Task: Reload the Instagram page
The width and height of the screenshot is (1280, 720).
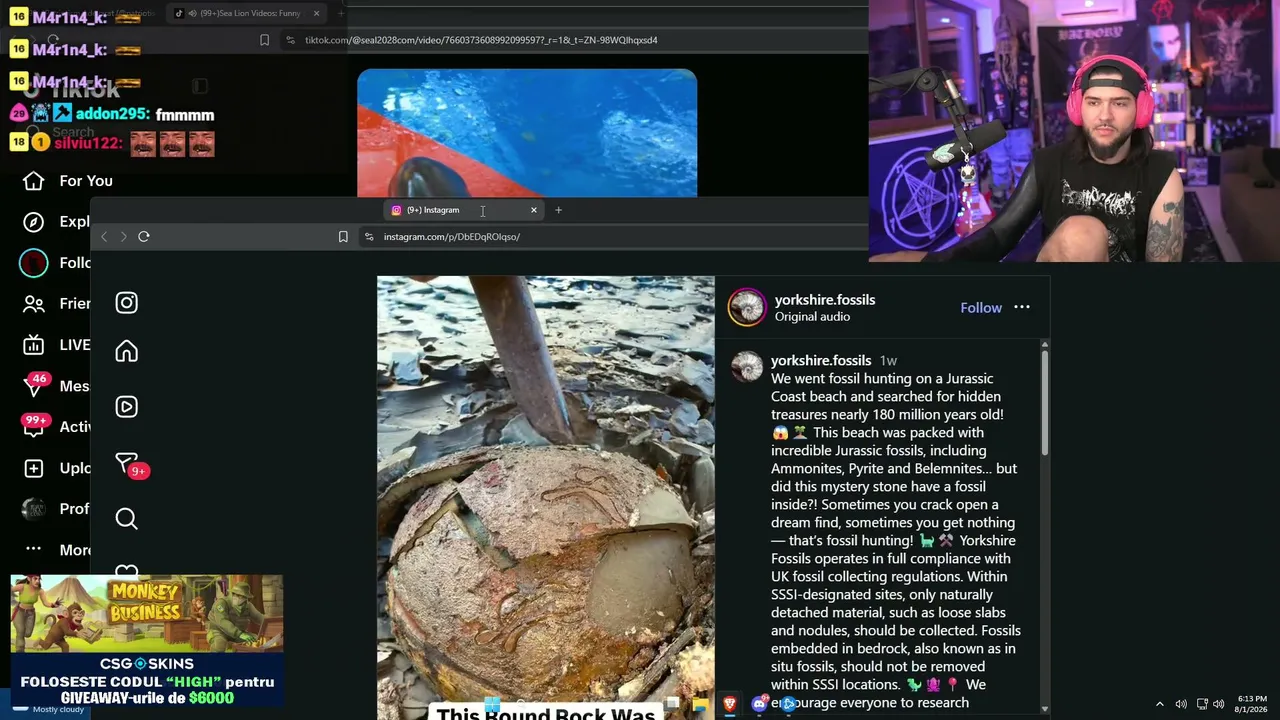Action: pyautogui.click(x=144, y=237)
